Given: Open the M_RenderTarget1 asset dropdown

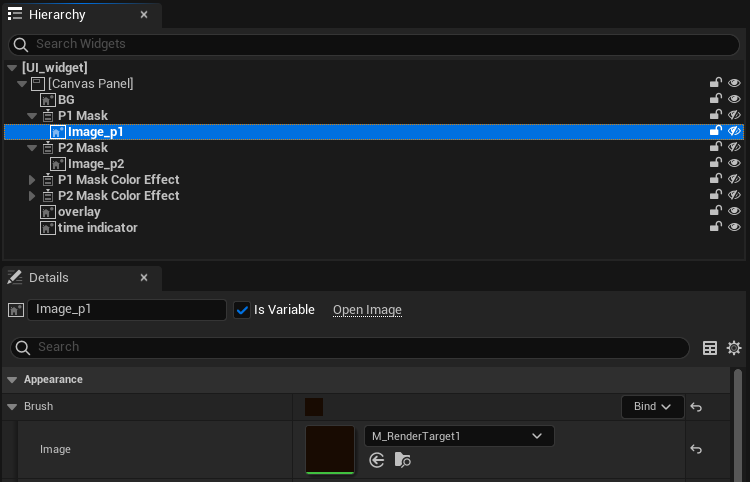Looking at the screenshot, I should click(x=459, y=436).
